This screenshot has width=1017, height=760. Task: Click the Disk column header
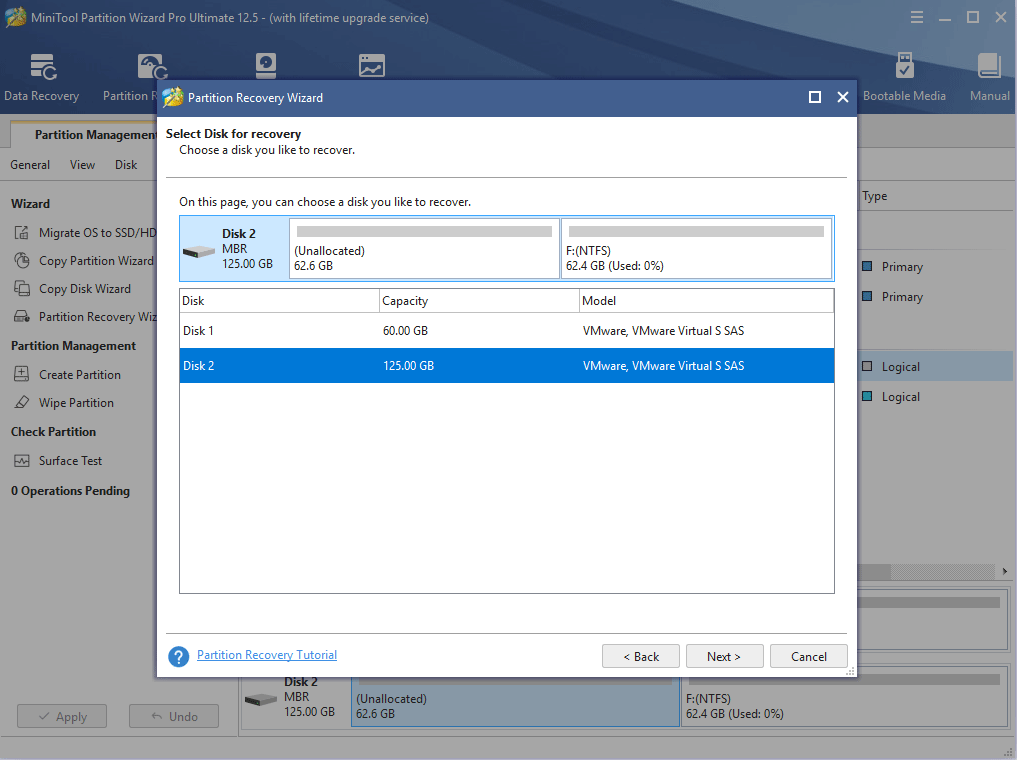point(280,301)
